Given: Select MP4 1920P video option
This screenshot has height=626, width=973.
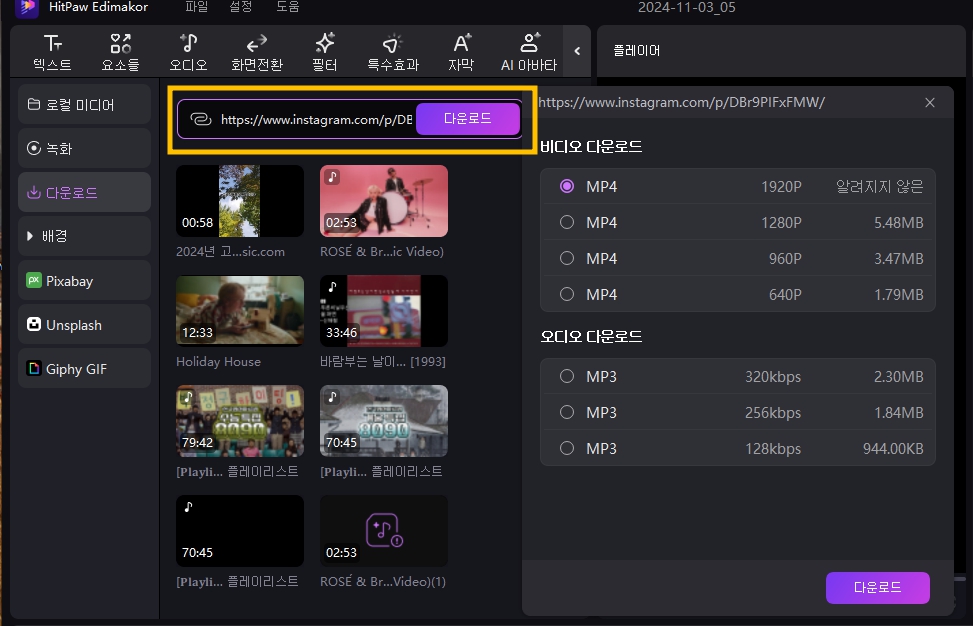Looking at the screenshot, I should tap(738, 186).
